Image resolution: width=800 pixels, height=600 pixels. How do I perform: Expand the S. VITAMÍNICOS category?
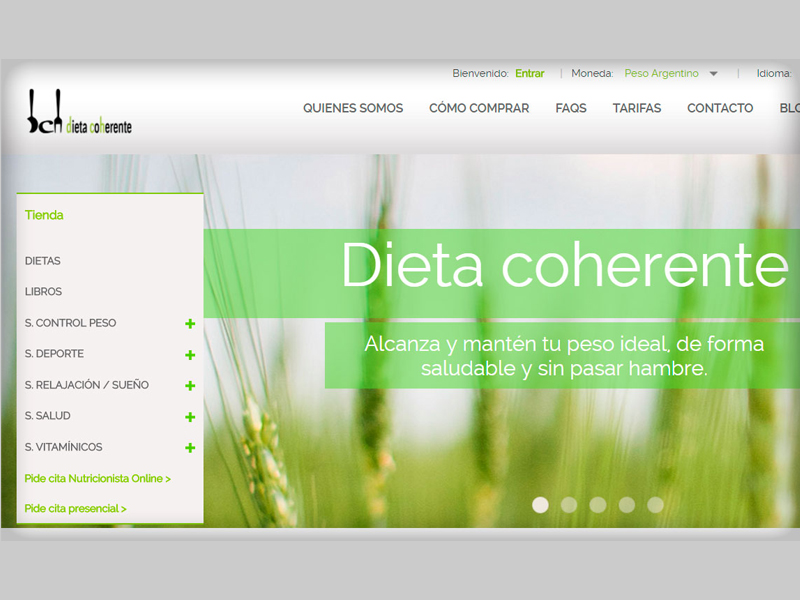click(x=190, y=447)
